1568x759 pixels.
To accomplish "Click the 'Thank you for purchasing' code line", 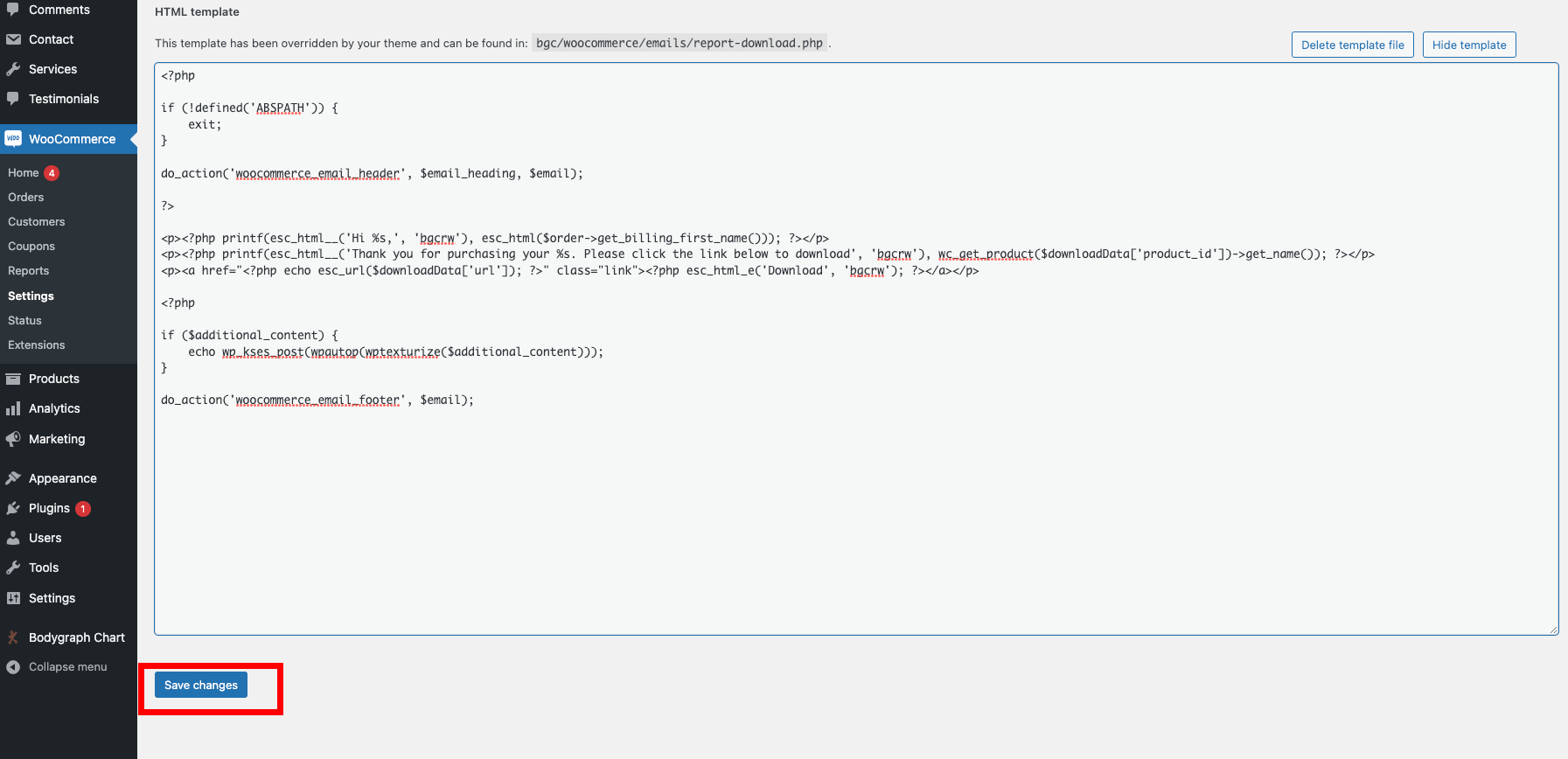I will (x=768, y=254).
